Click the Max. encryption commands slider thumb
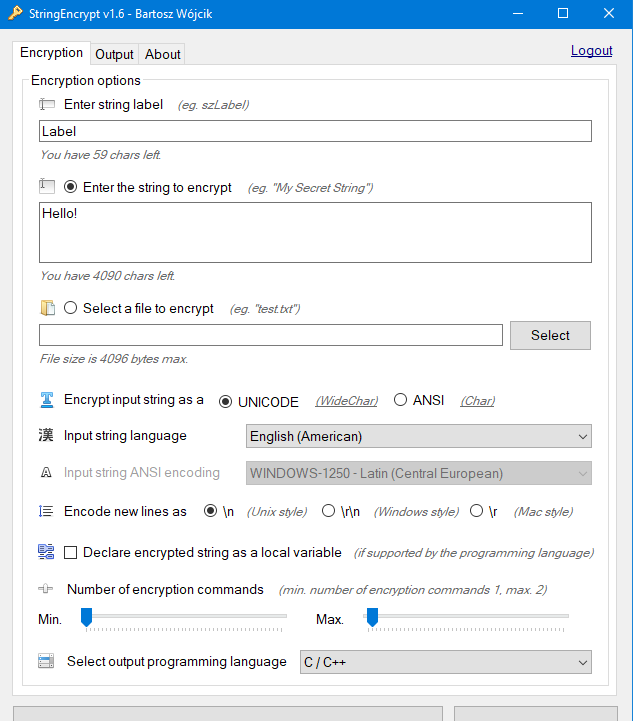This screenshot has width=633, height=721. (372, 617)
